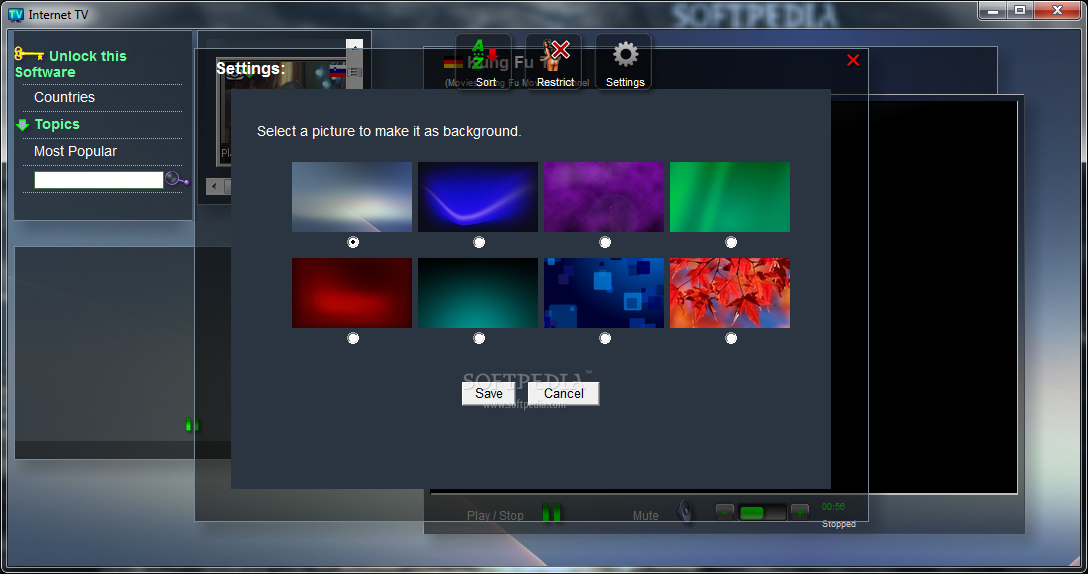Save the selected background
This screenshot has width=1088, height=574.
tap(488, 394)
